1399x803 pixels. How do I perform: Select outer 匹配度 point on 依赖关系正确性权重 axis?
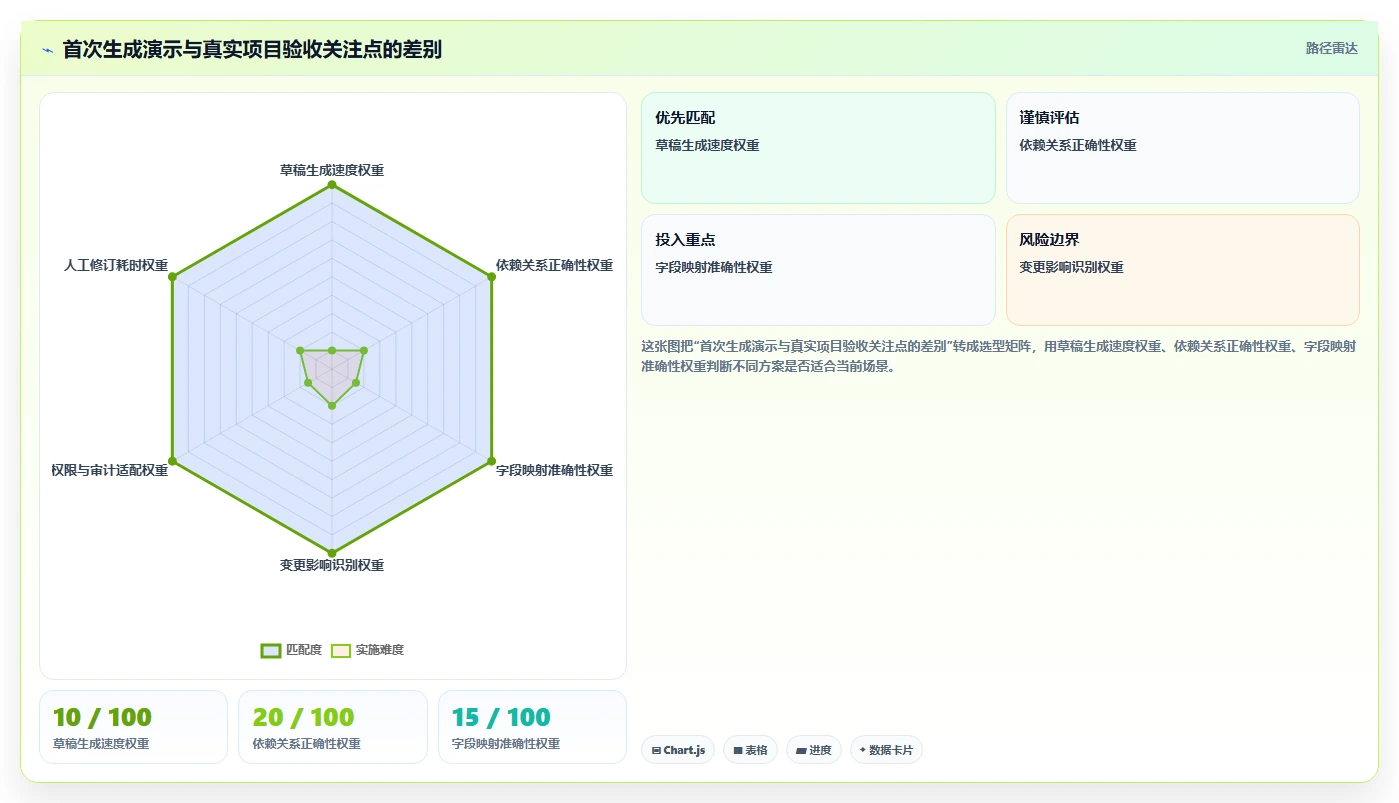point(491,277)
